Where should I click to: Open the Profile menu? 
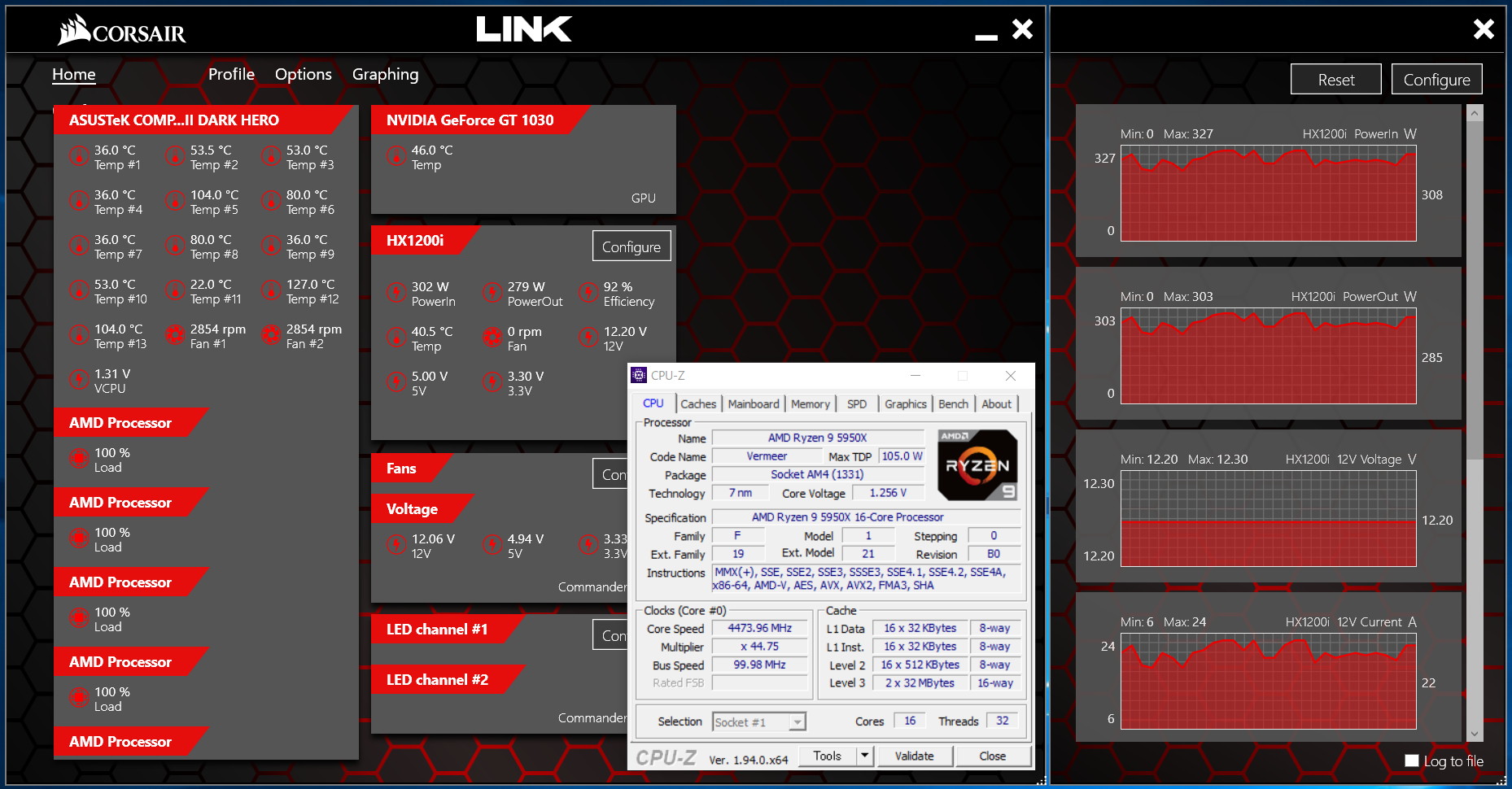231,75
